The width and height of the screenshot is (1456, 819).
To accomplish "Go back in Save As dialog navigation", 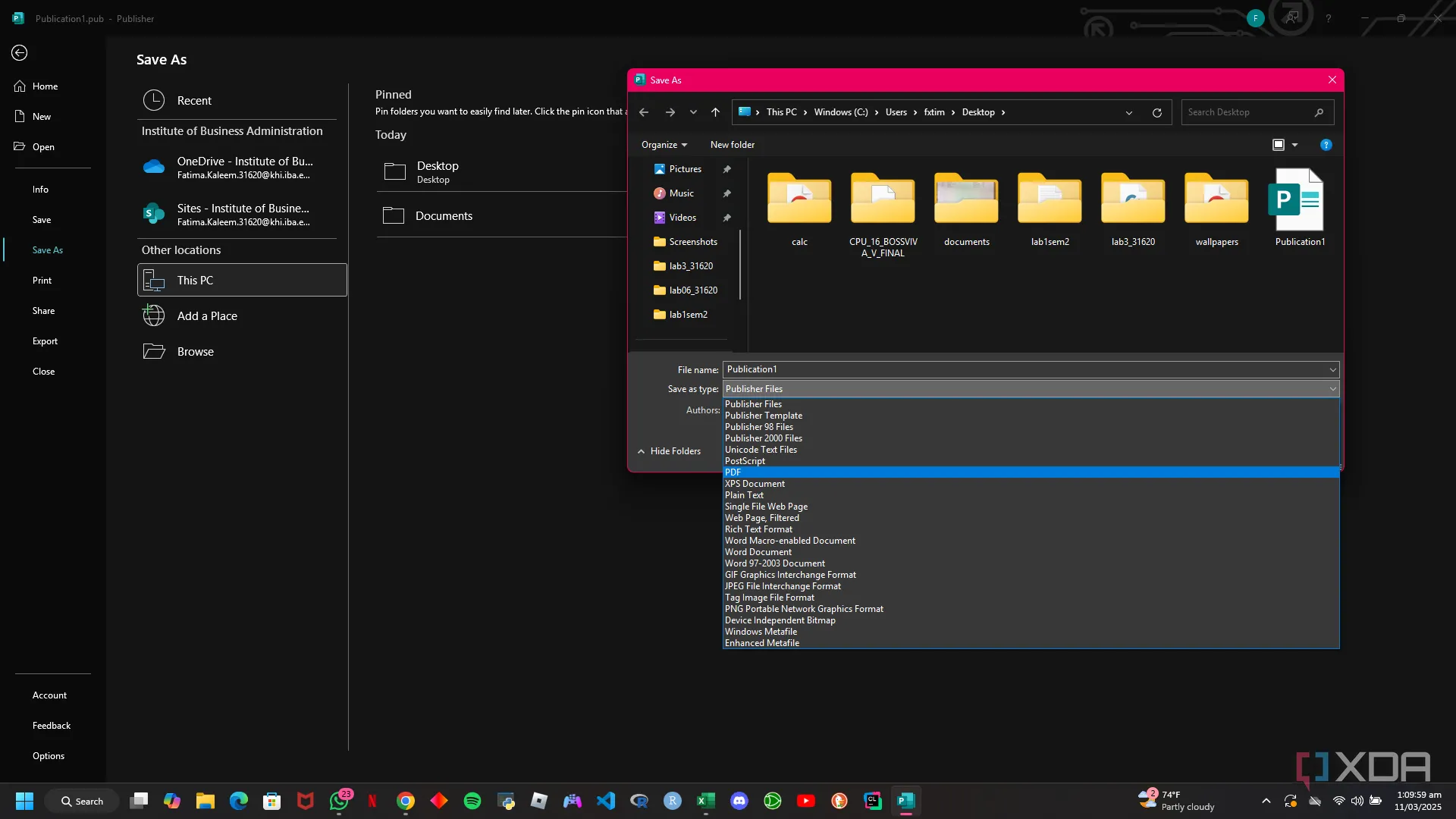I will click(x=644, y=111).
